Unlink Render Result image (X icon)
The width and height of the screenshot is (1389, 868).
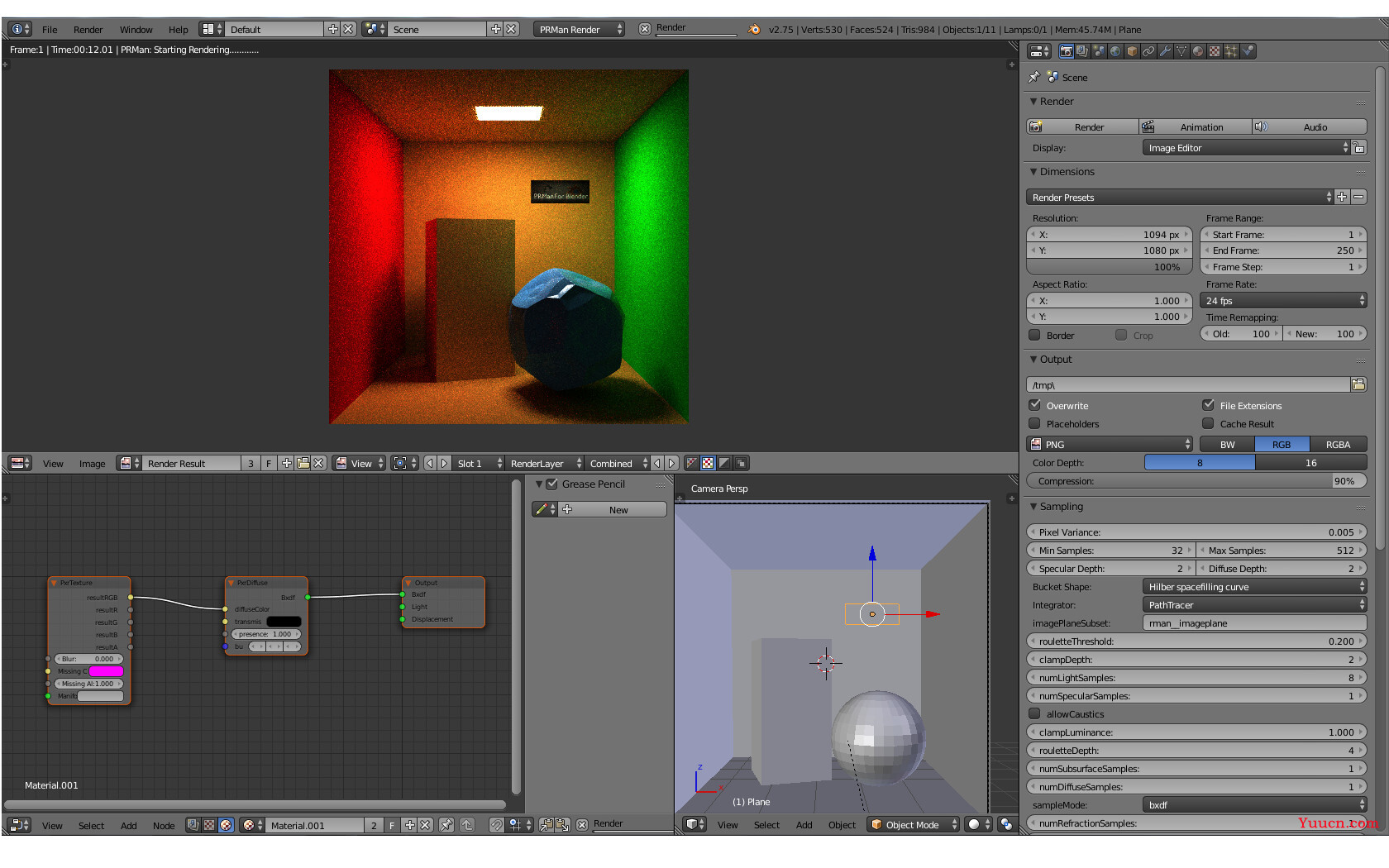click(318, 463)
